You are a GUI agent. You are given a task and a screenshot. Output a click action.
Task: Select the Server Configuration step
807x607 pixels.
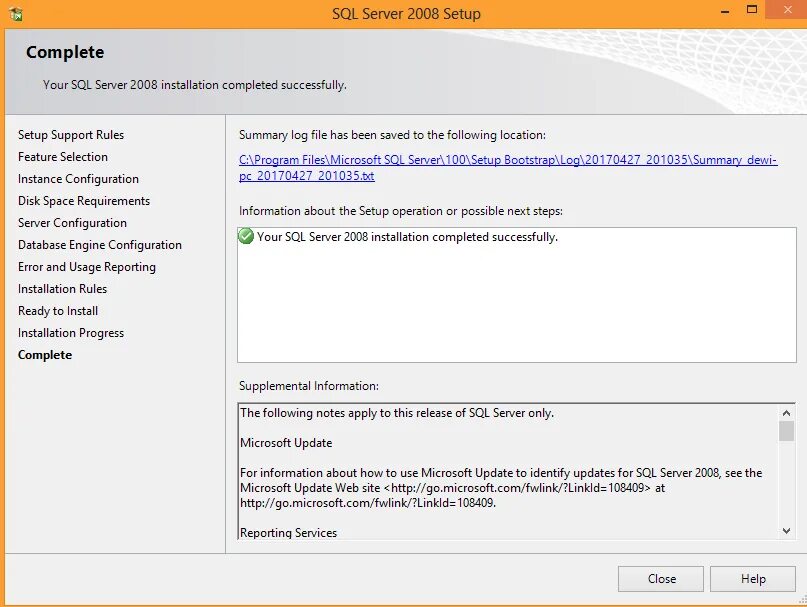click(x=72, y=223)
